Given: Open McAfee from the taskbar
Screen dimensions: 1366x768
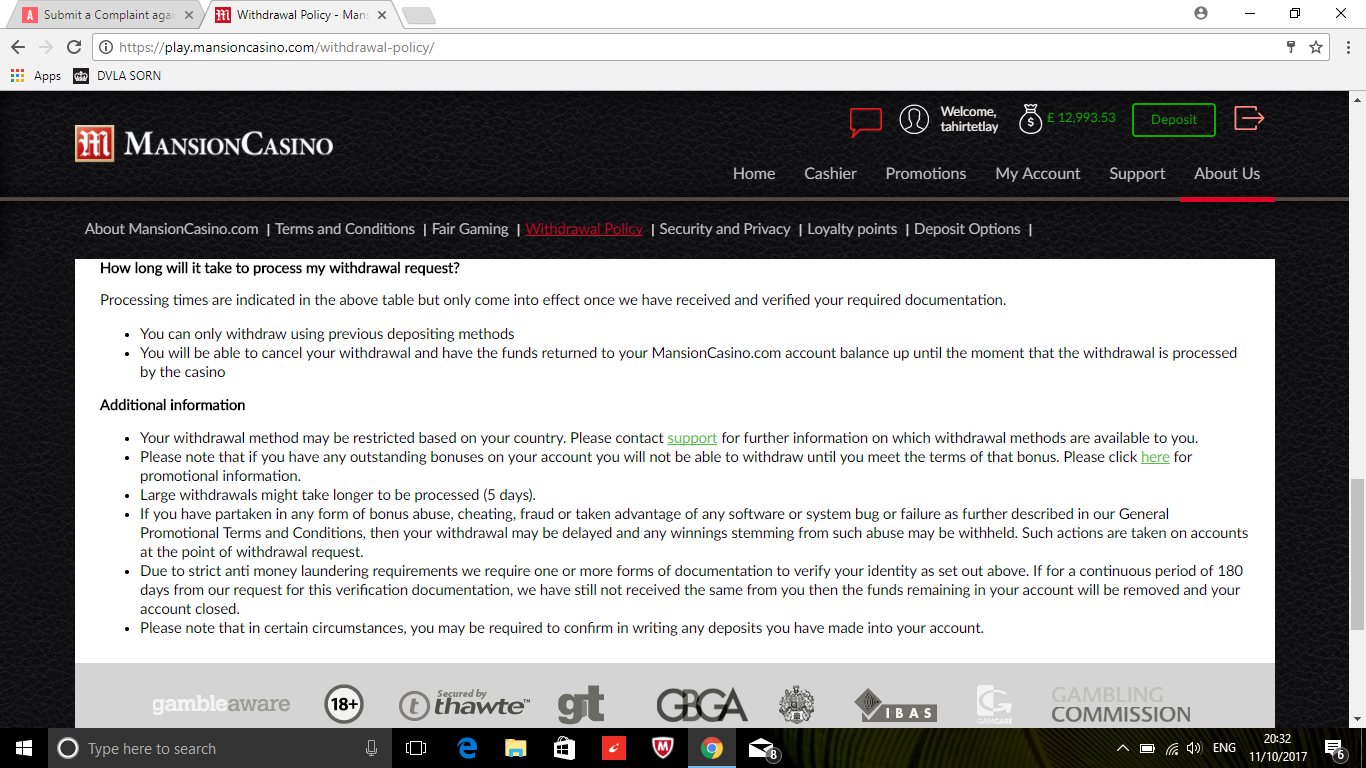Looking at the screenshot, I should [x=663, y=748].
